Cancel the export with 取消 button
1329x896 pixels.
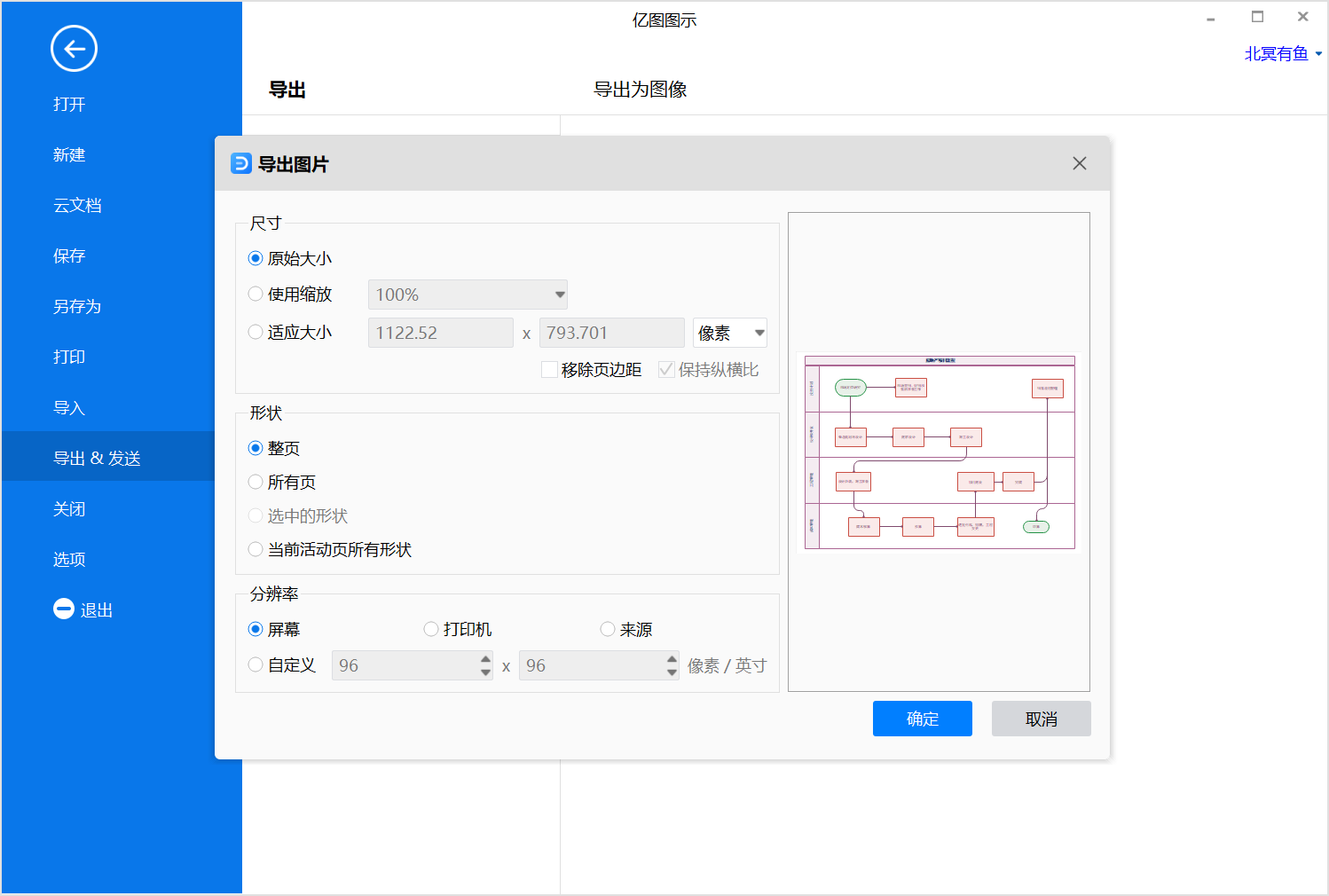coord(1042,719)
